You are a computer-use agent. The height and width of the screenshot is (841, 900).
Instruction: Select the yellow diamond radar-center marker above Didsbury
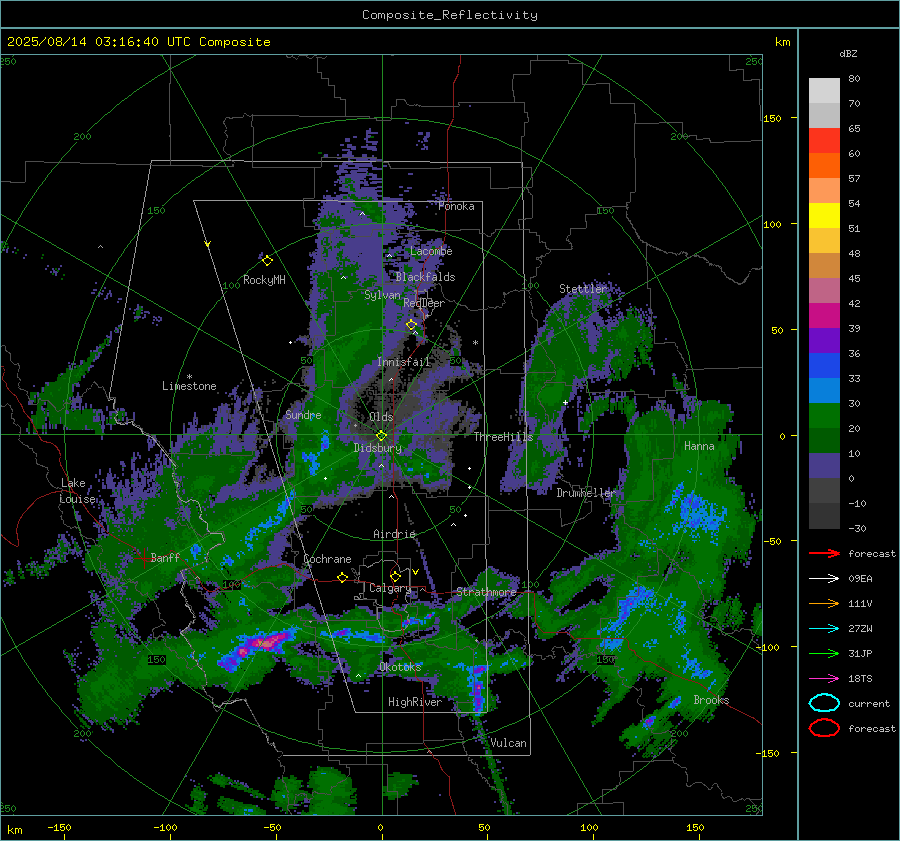tap(381, 436)
